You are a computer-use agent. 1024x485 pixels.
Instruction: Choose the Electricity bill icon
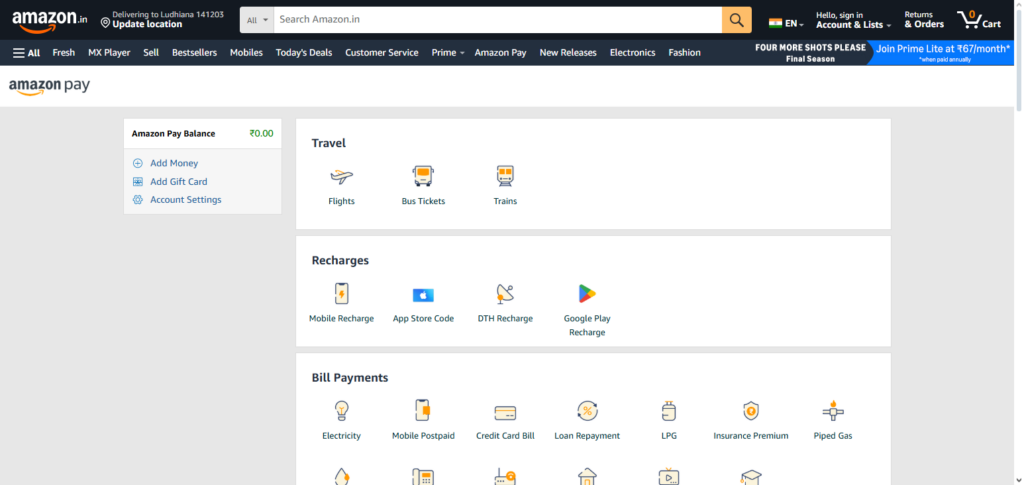[x=342, y=411]
